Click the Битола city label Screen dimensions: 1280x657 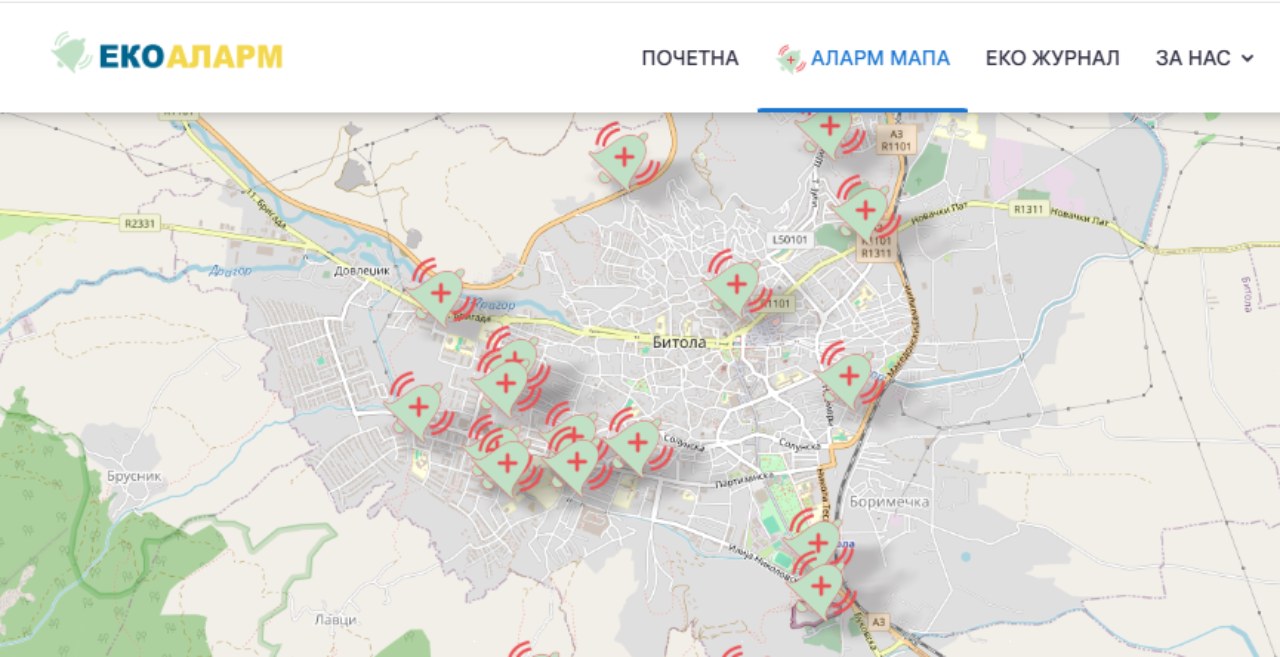point(679,342)
